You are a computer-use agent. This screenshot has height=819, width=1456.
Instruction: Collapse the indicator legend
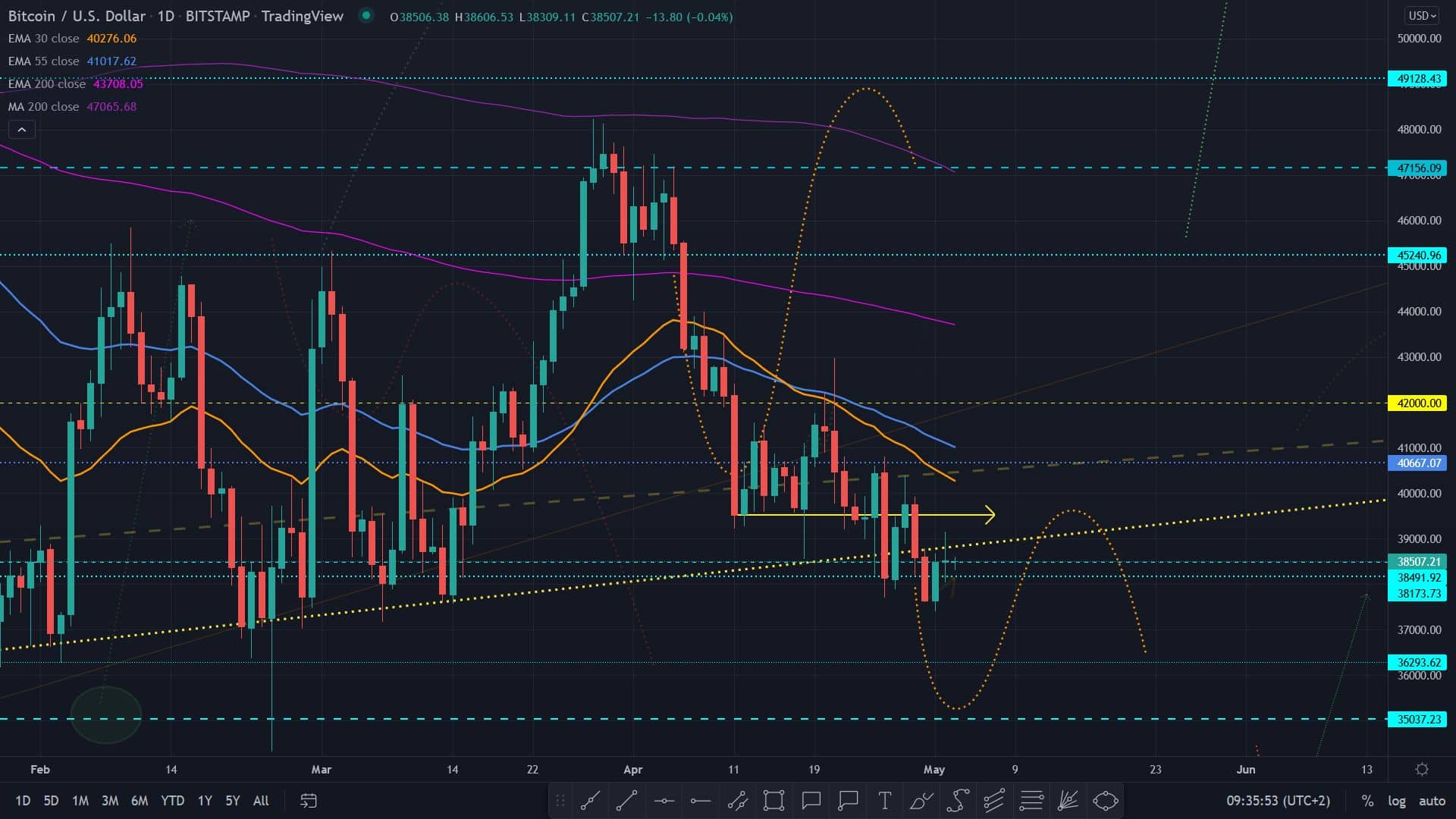click(x=22, y=130)
